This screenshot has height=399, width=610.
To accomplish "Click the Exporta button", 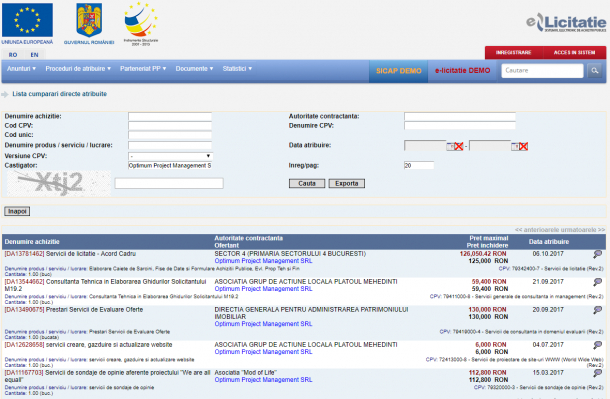I will tap(347, 184).
